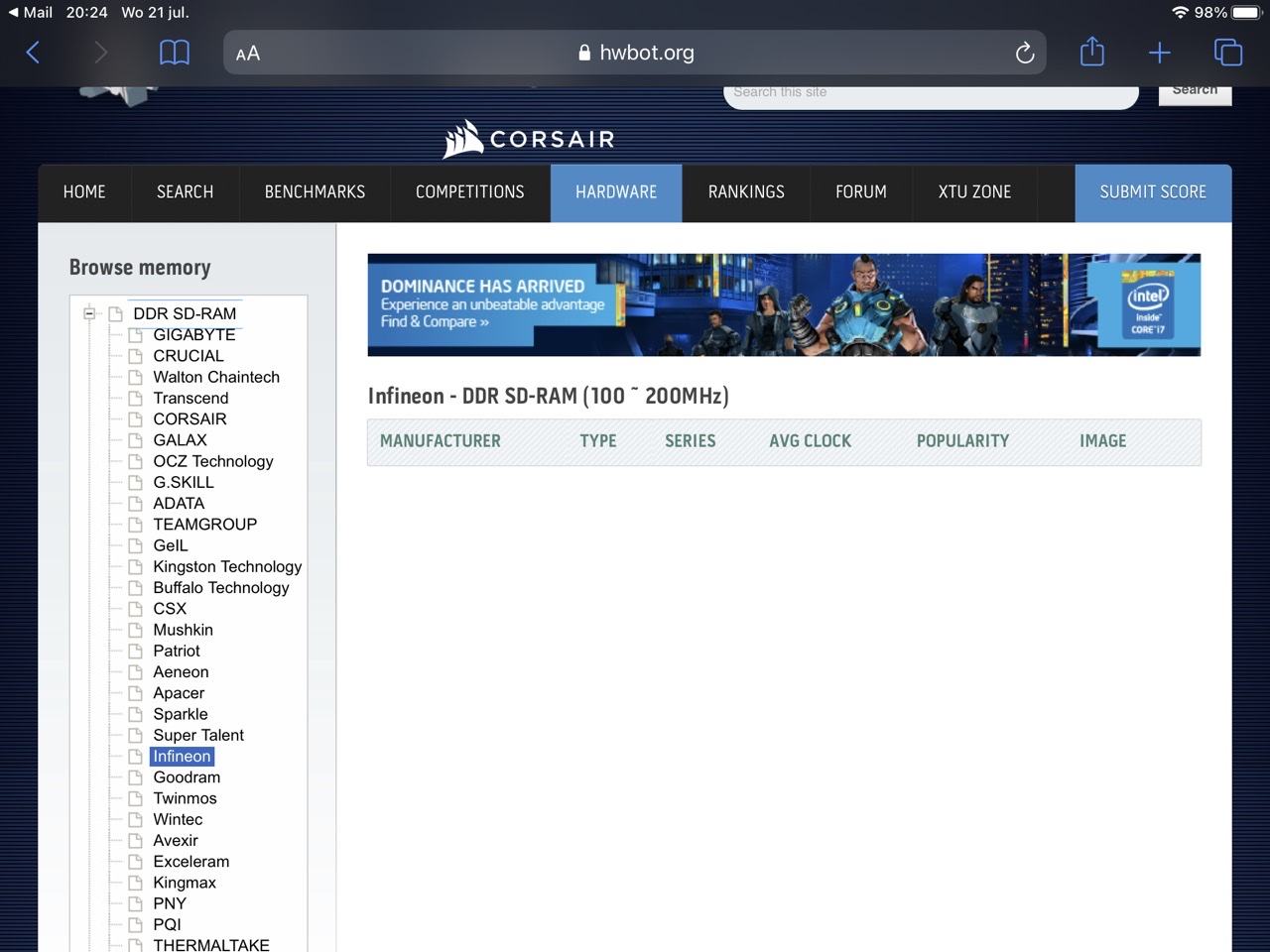Open the SEARCH menu item
This screenshot has height=952, width=1270.
click(x=185, y=192)
